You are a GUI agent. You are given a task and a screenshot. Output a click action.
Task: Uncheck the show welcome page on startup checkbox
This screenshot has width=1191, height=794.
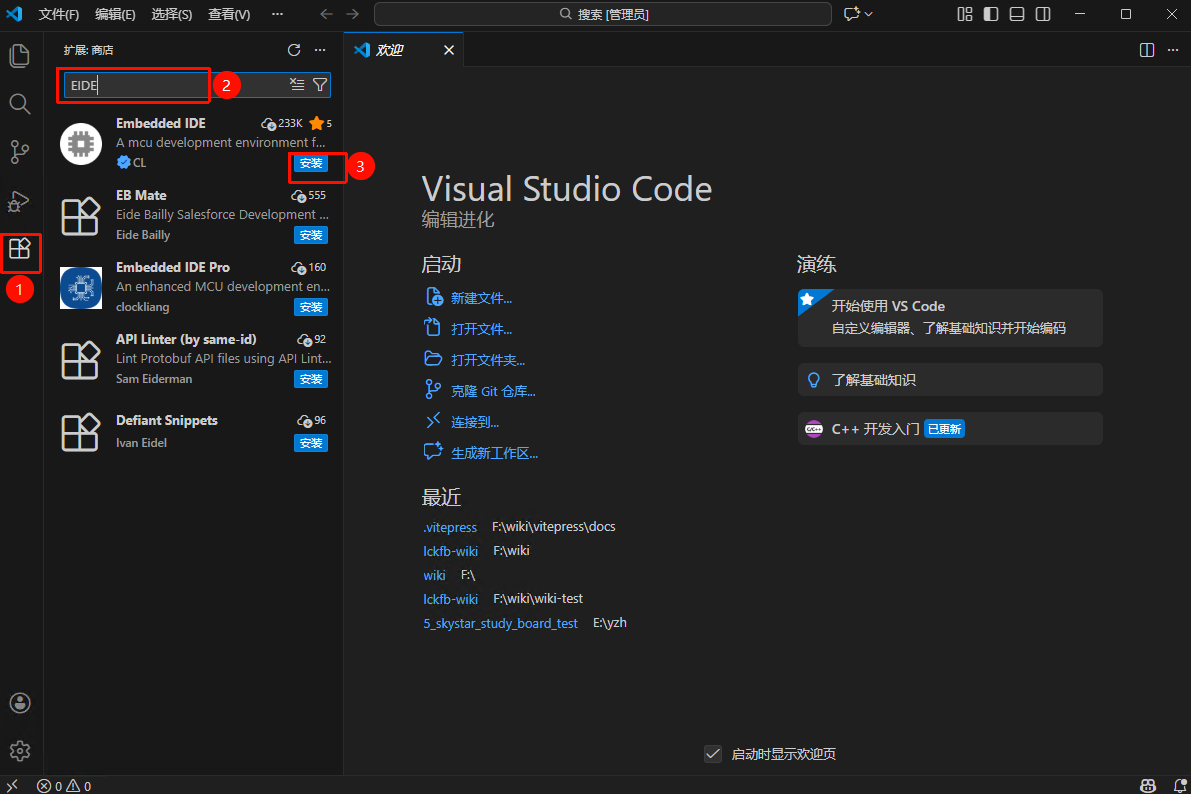coord(713,754)
